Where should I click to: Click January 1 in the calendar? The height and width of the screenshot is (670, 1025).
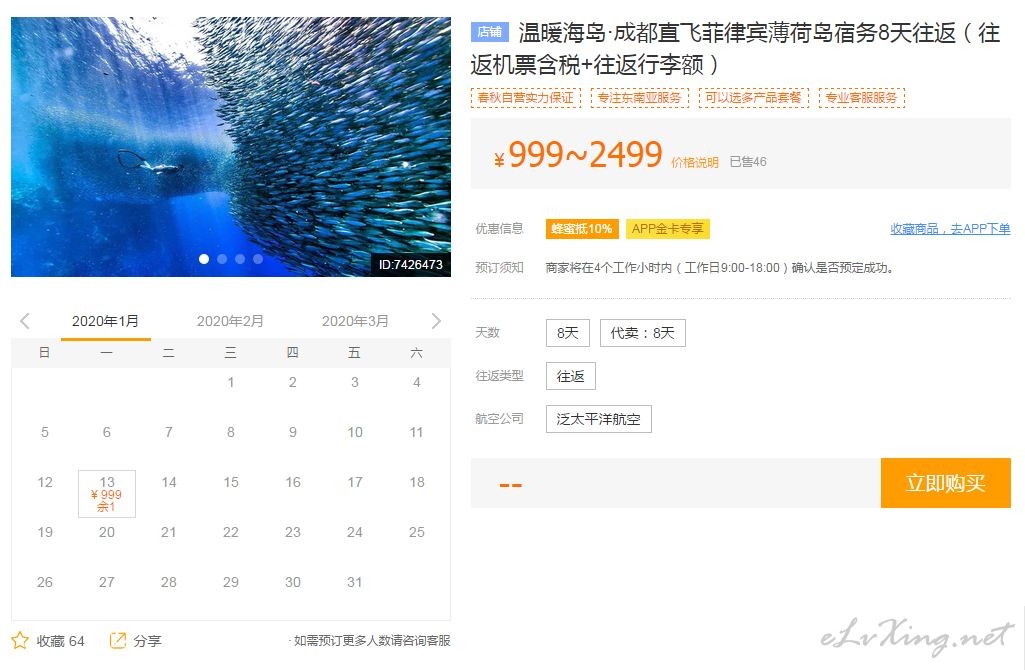coord(231,382)
